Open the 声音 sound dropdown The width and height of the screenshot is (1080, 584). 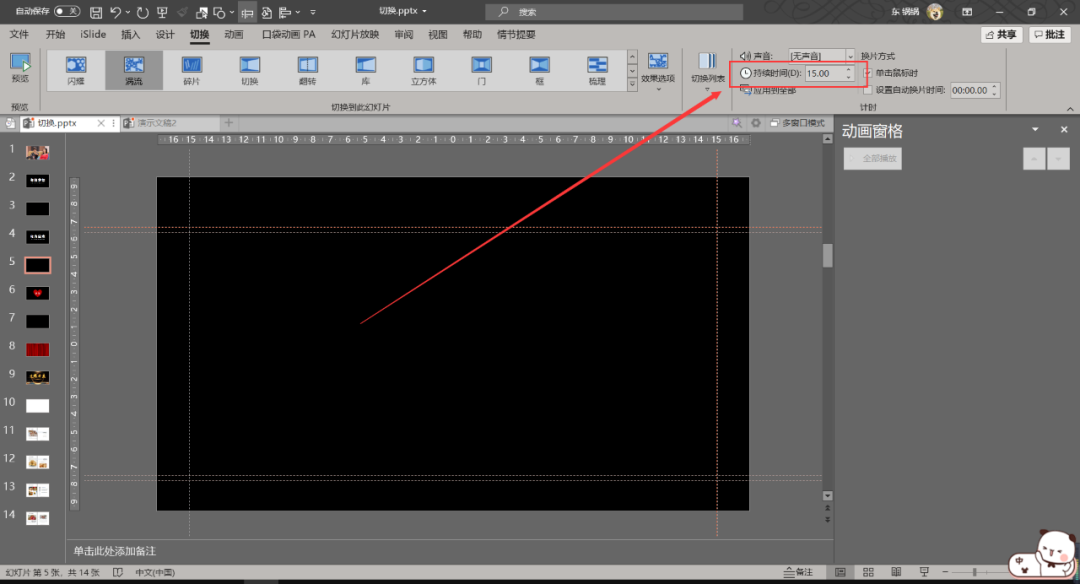pyautogui.click(x=851, y=56)
